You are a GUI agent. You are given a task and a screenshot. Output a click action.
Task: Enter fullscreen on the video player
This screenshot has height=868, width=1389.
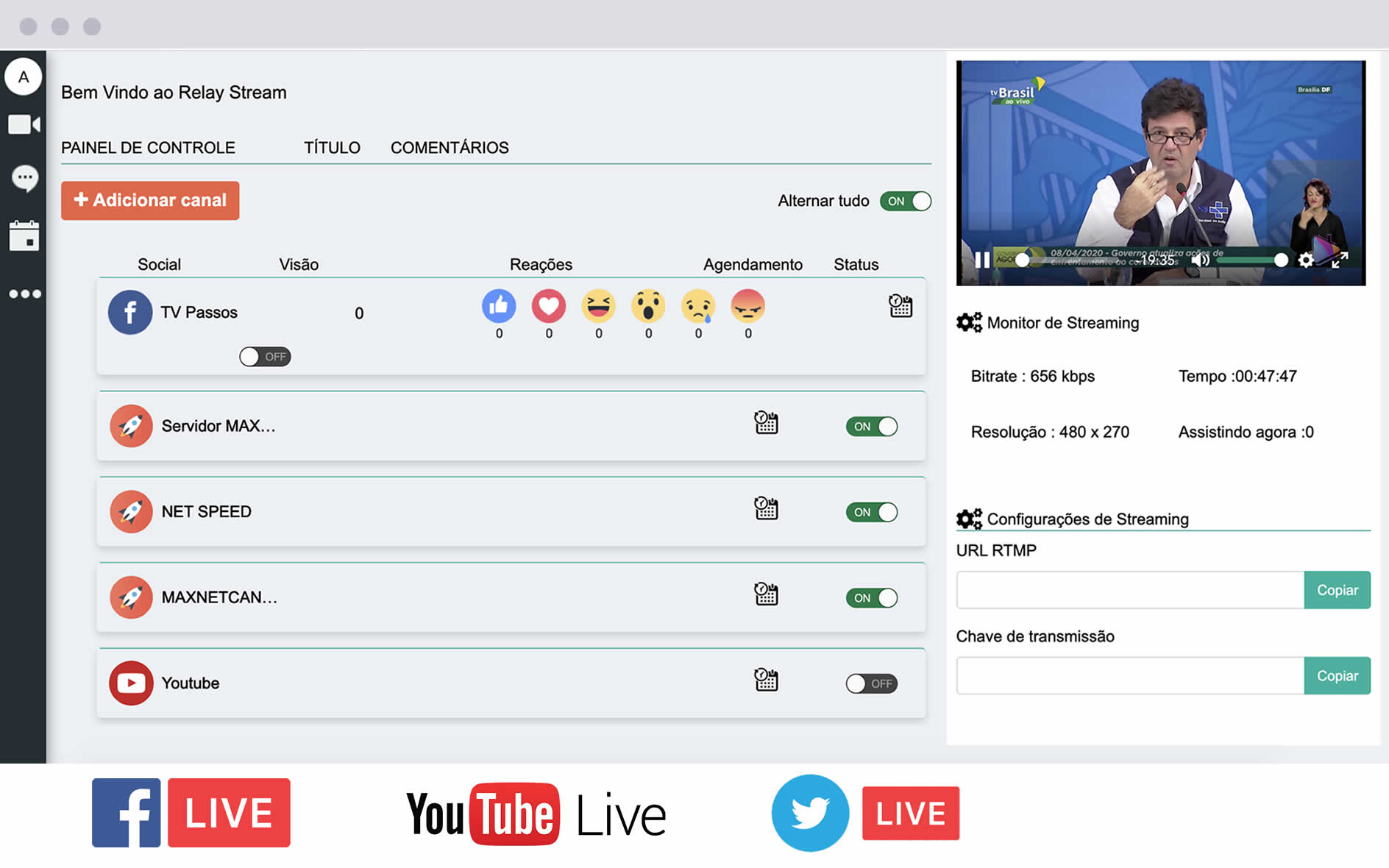point(1340,260)
